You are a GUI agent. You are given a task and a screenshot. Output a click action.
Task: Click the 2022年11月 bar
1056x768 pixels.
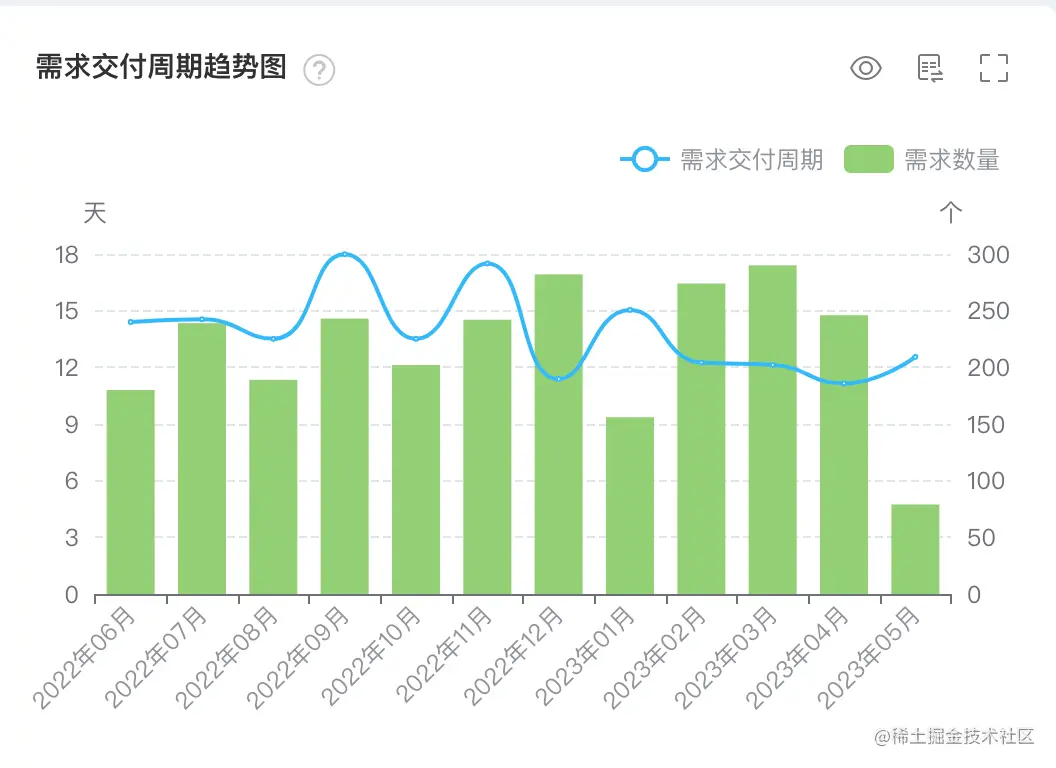(488, 457)
